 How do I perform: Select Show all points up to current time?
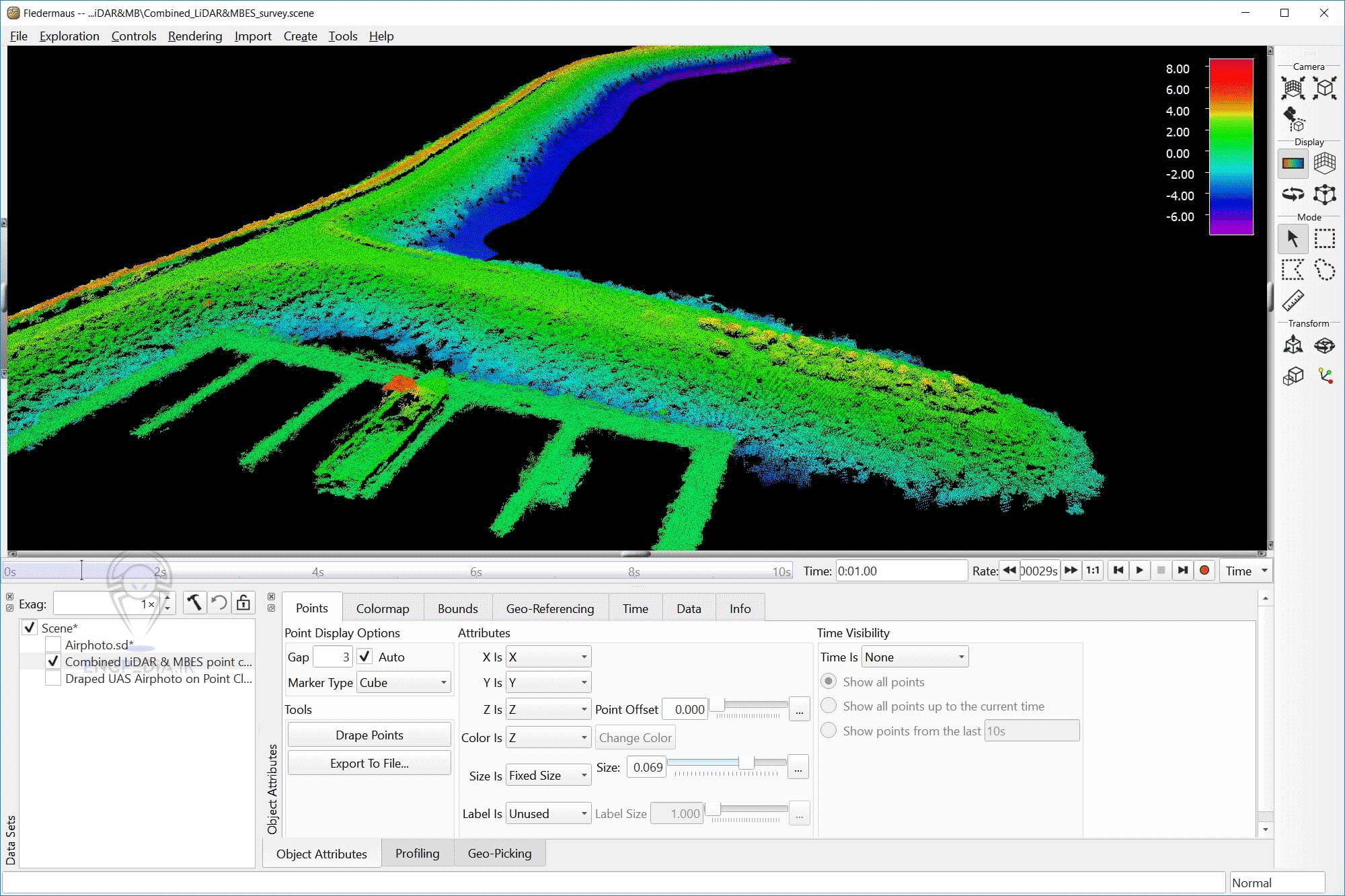[829, 706]
